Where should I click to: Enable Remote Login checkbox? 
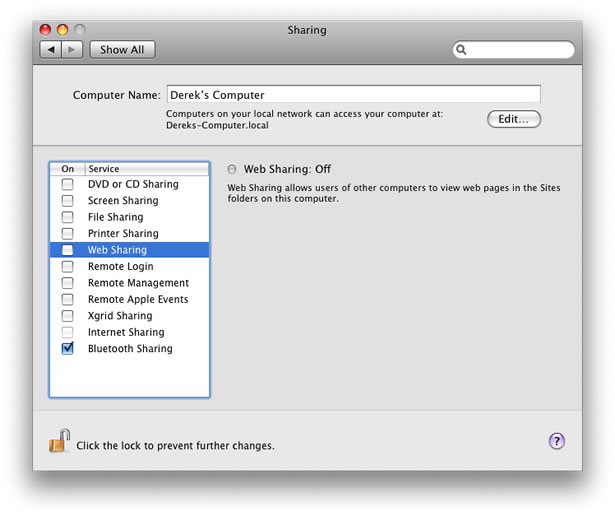point(67,266)
